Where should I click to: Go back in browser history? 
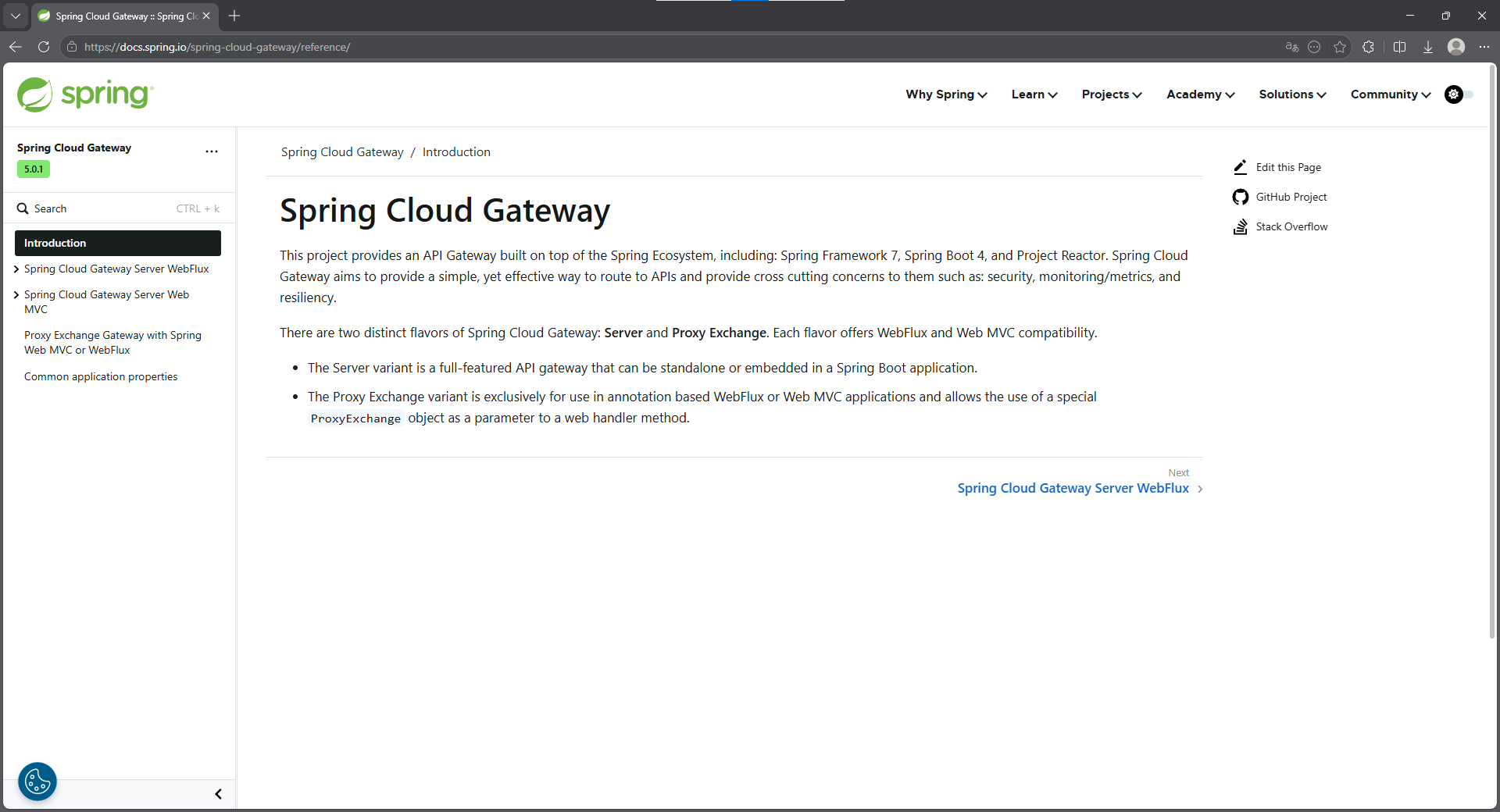16,47
